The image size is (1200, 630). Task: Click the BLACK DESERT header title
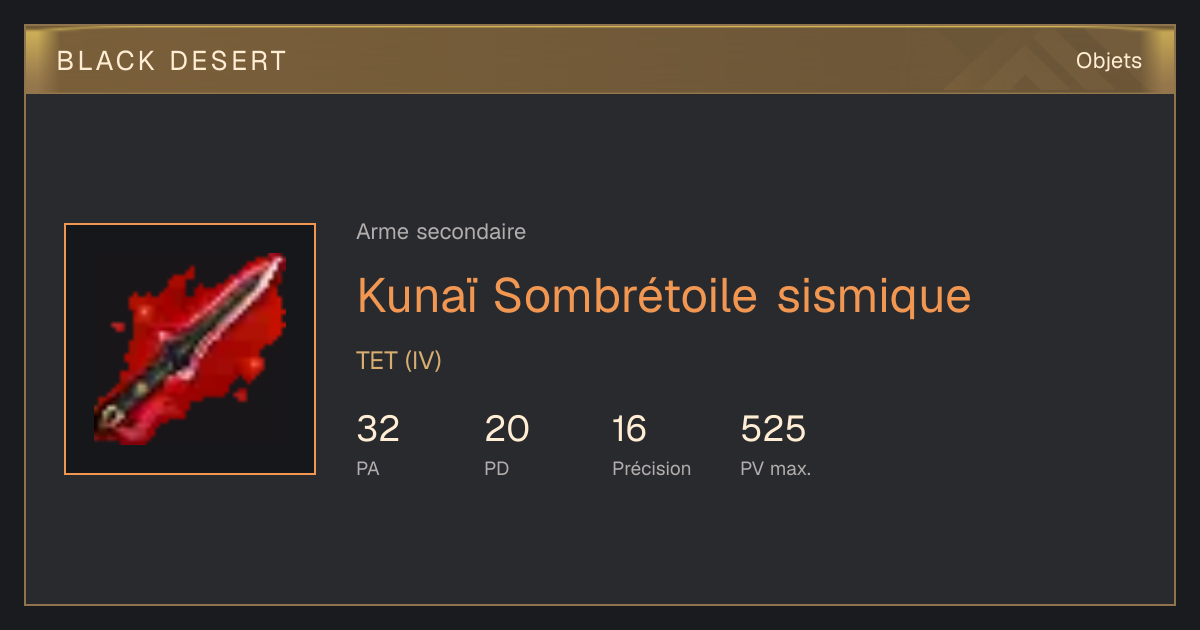171,61
